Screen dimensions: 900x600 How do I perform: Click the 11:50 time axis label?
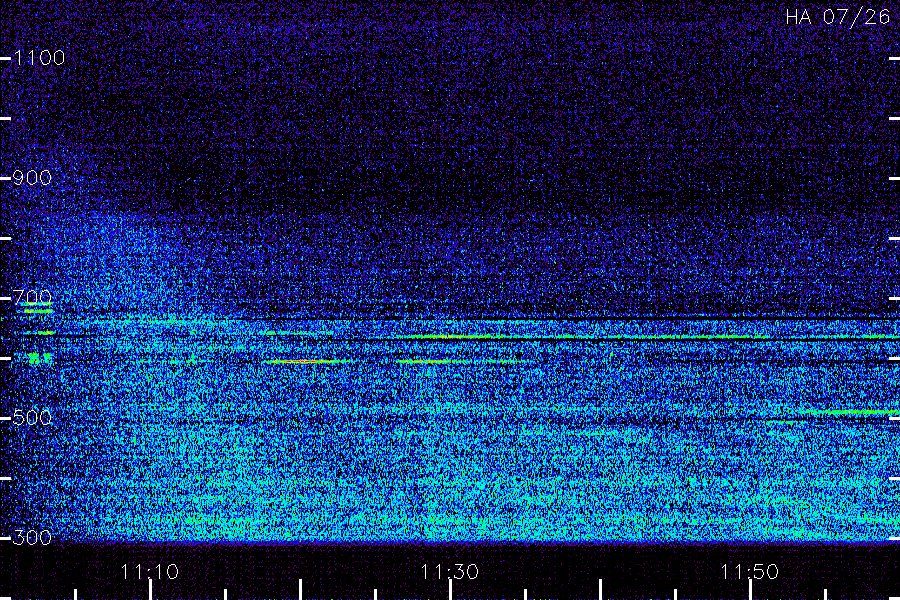coord(749,572)
